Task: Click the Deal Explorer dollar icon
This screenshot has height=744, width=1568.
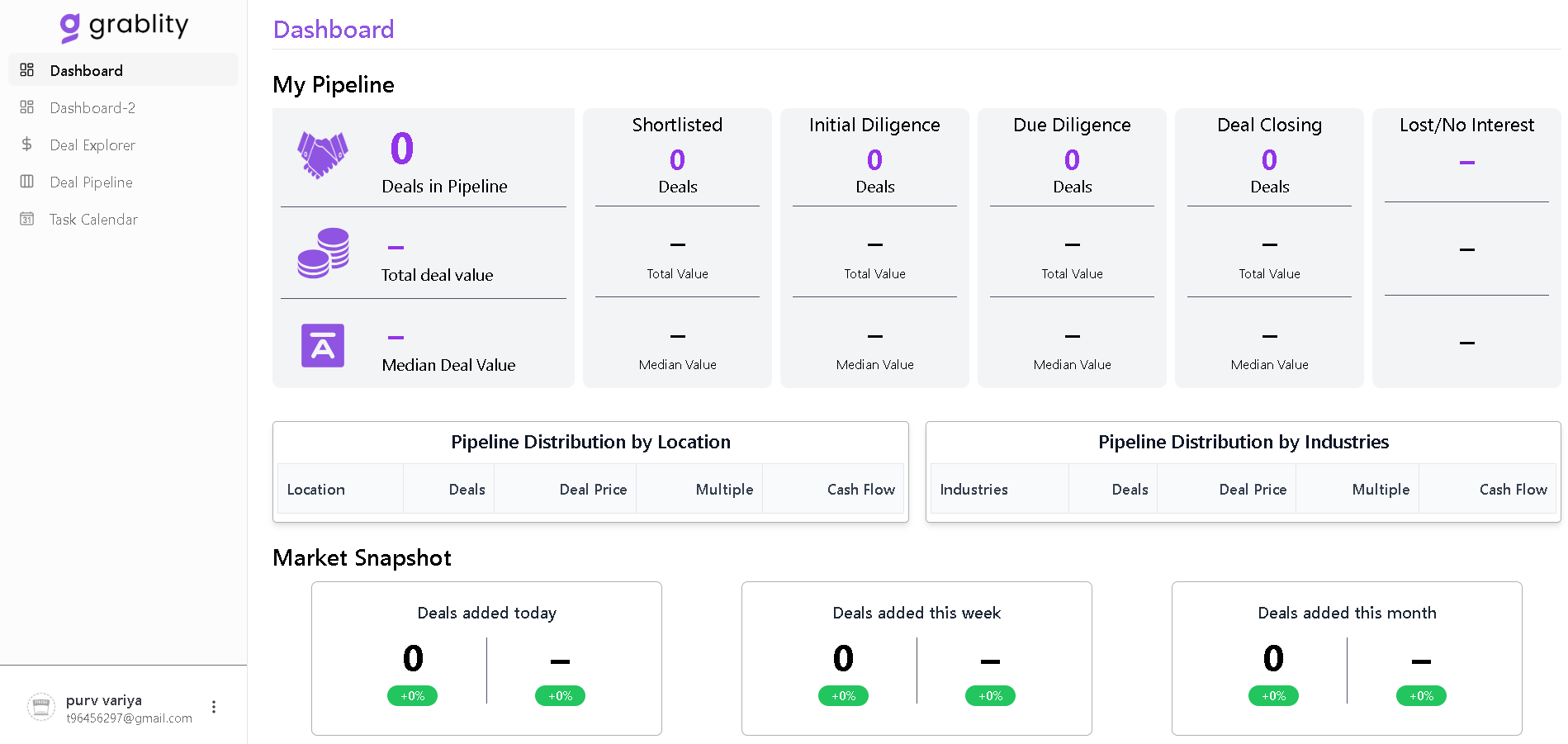Action: click(x=27, y=145)
